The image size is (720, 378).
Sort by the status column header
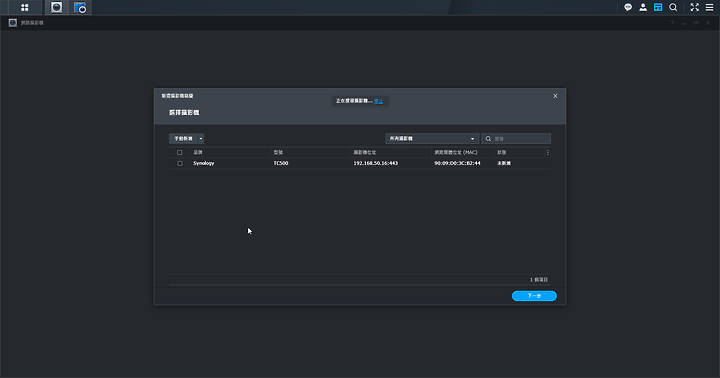(519, 152)
